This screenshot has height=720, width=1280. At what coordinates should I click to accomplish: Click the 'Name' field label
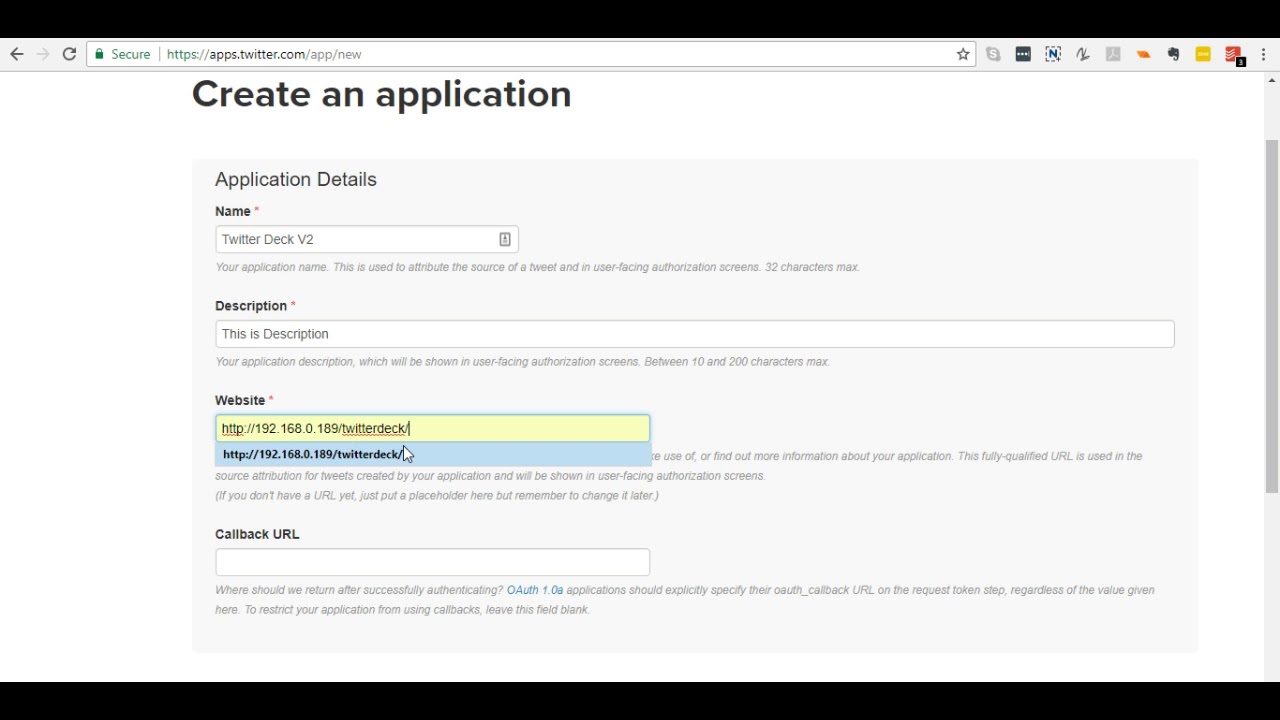tap(233, 211)
